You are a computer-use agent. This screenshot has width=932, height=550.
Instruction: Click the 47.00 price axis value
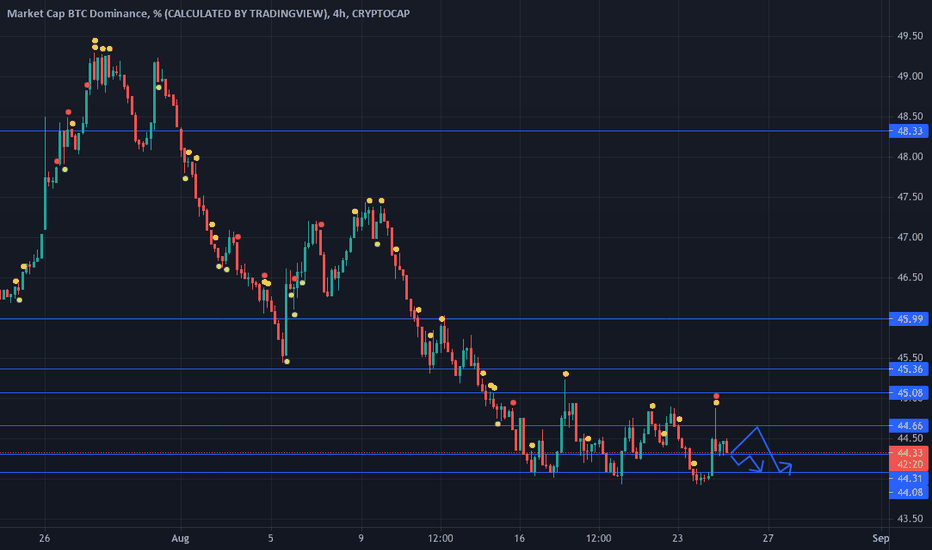point(910,237)
